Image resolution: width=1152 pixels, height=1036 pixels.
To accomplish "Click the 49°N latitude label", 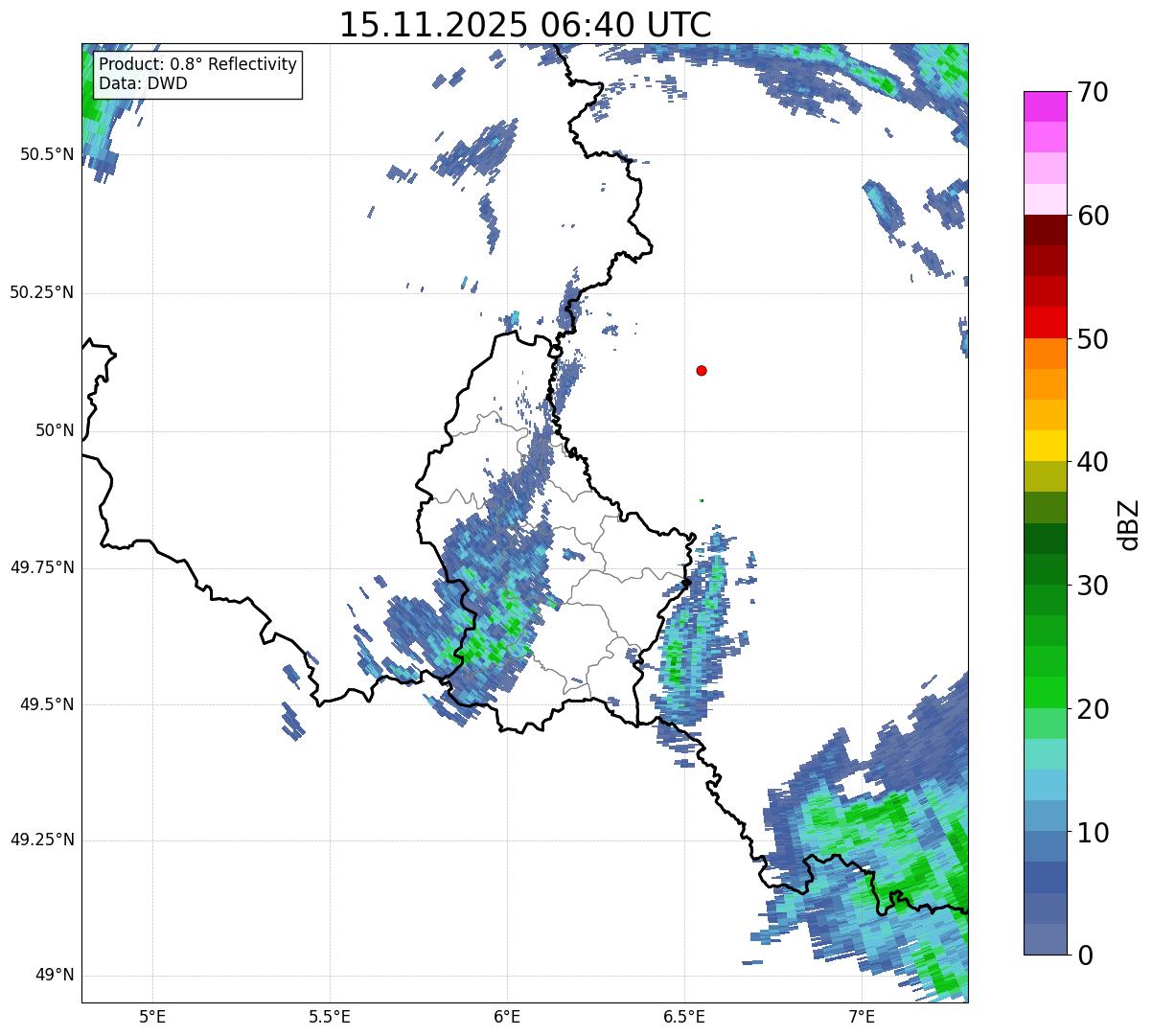I will tap(55, 976).
